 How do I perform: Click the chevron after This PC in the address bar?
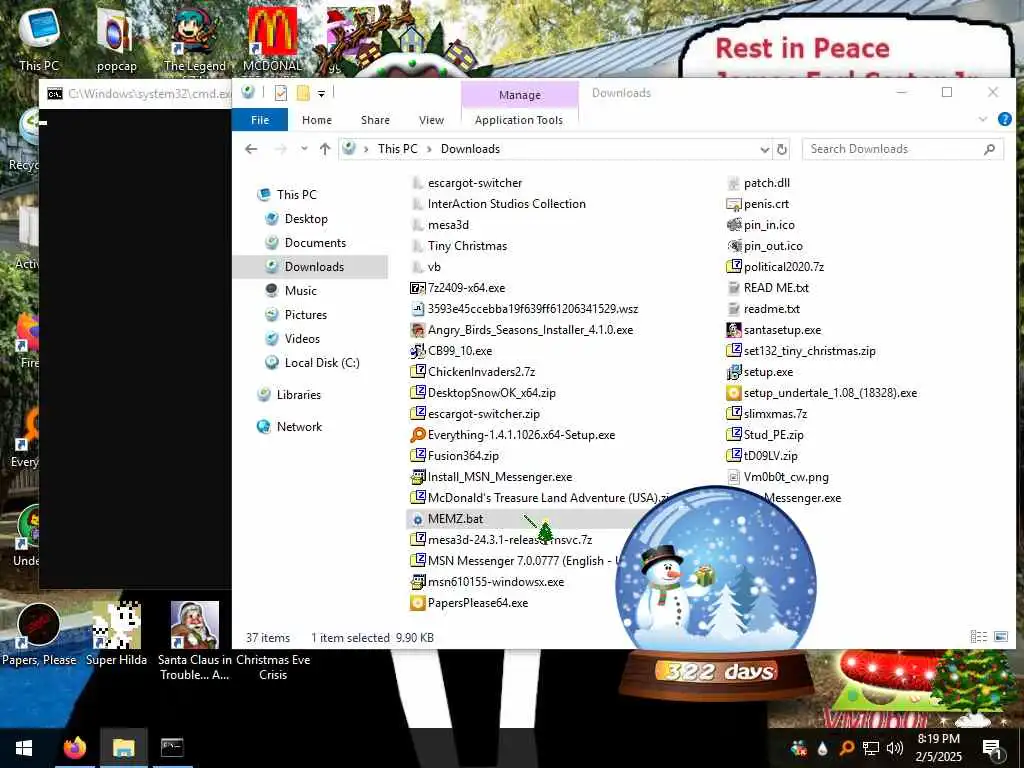coord(429,149)
